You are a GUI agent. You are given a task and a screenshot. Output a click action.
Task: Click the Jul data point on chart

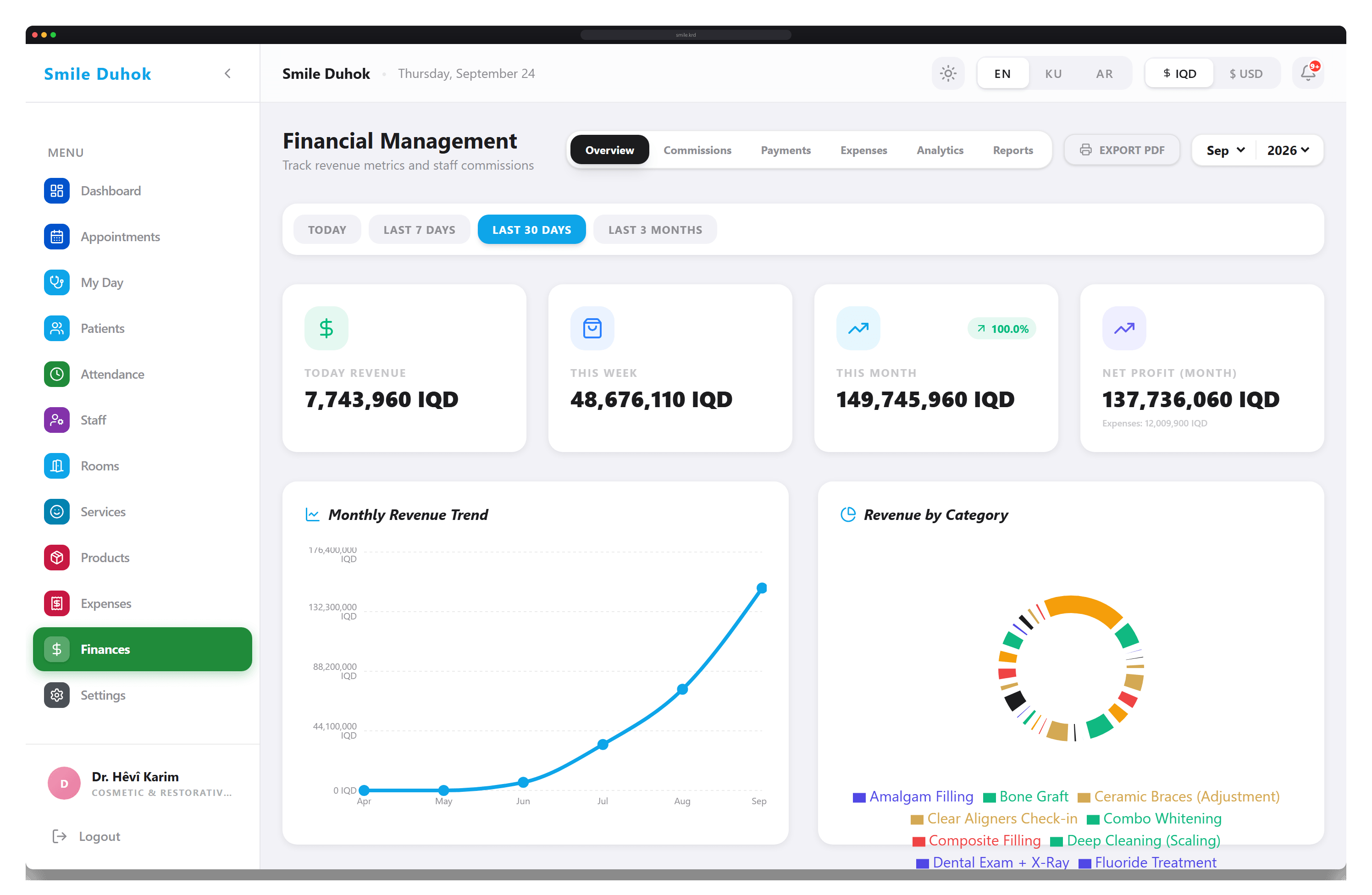coord(603,744)
